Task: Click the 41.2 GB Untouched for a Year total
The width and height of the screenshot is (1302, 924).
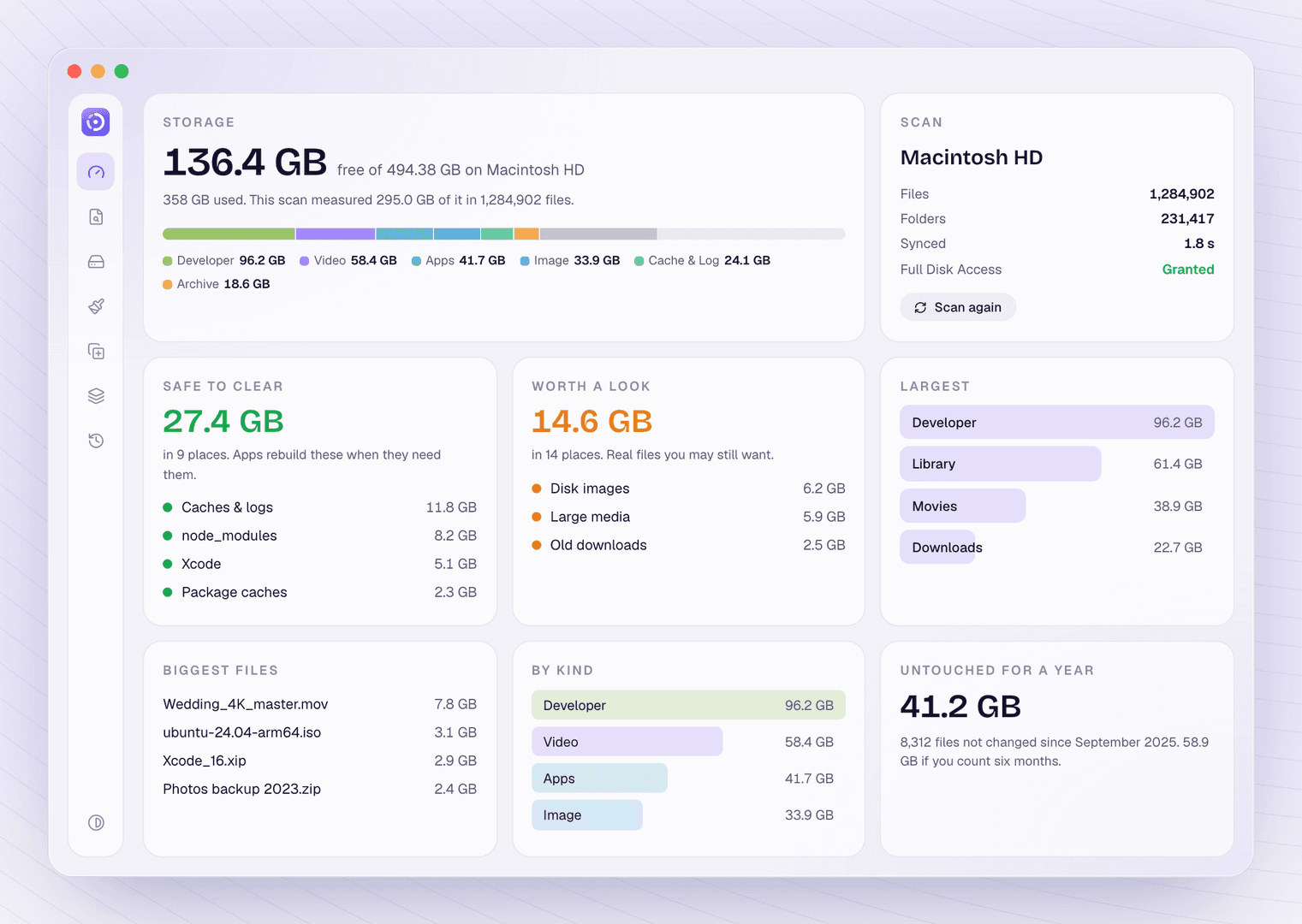Action: 960,707
